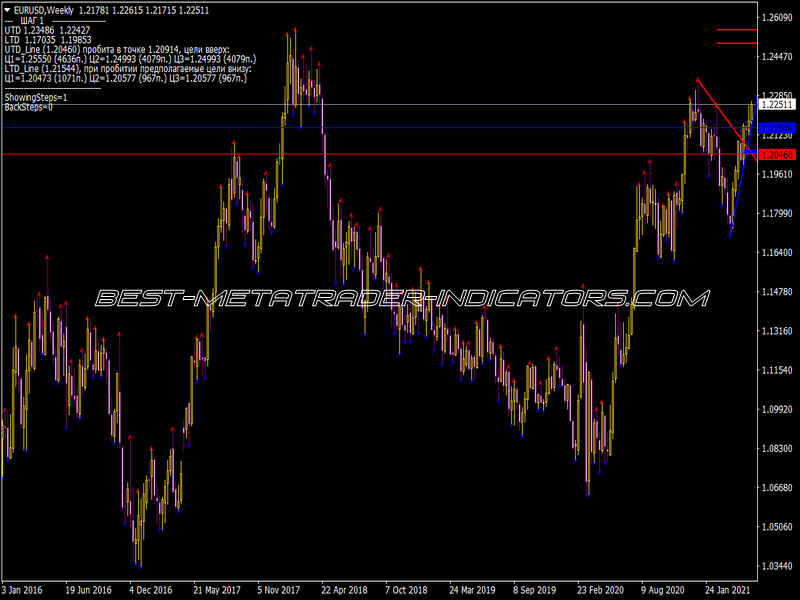Click the '19 Jun 2016' date label
The image size is (800, 600).
(x=88, y=590)
